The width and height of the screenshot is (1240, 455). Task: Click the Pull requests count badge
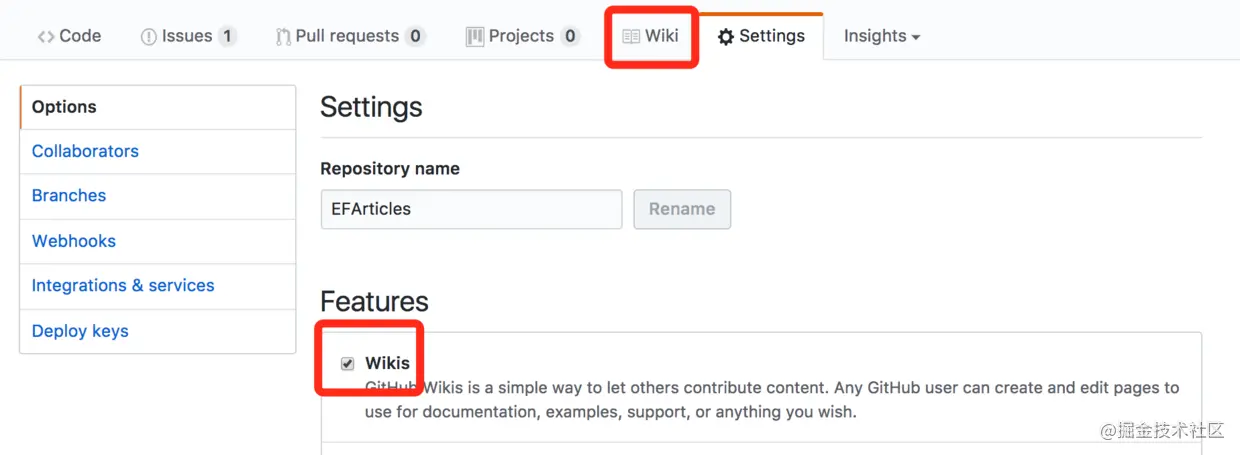(415, 36)
